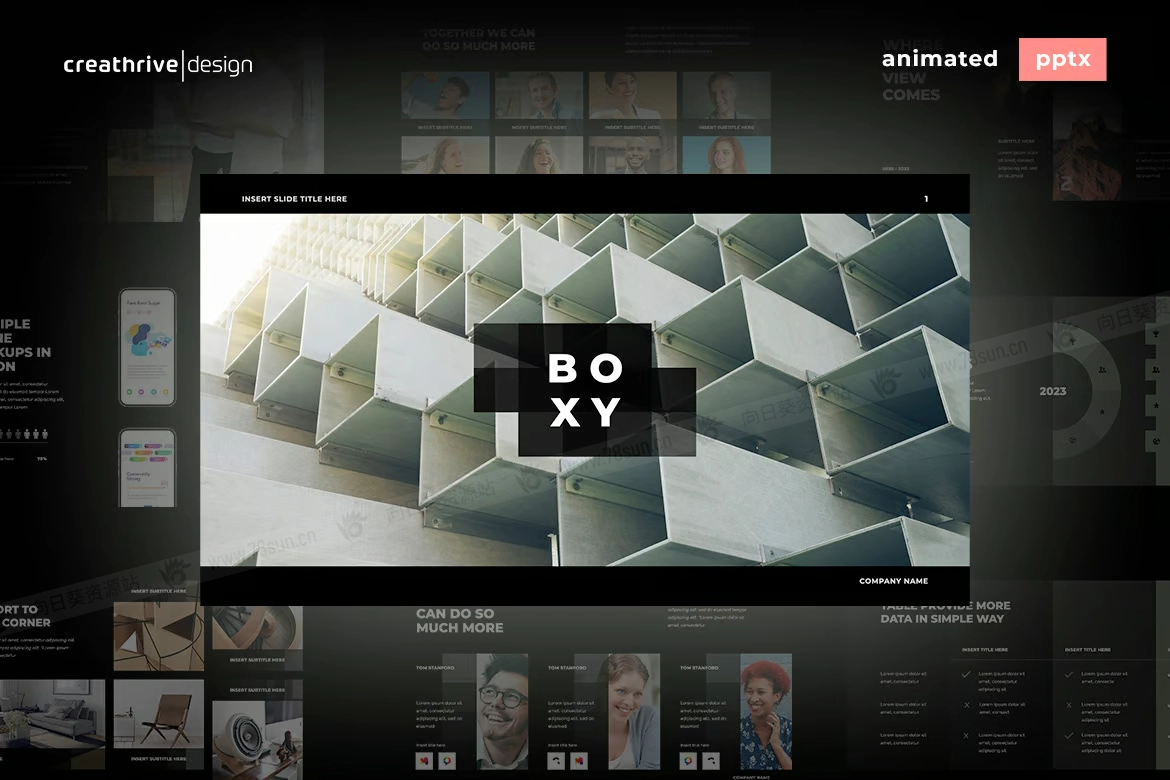
Task: Select the lower phone mockup screen
Action: [148, 468]
